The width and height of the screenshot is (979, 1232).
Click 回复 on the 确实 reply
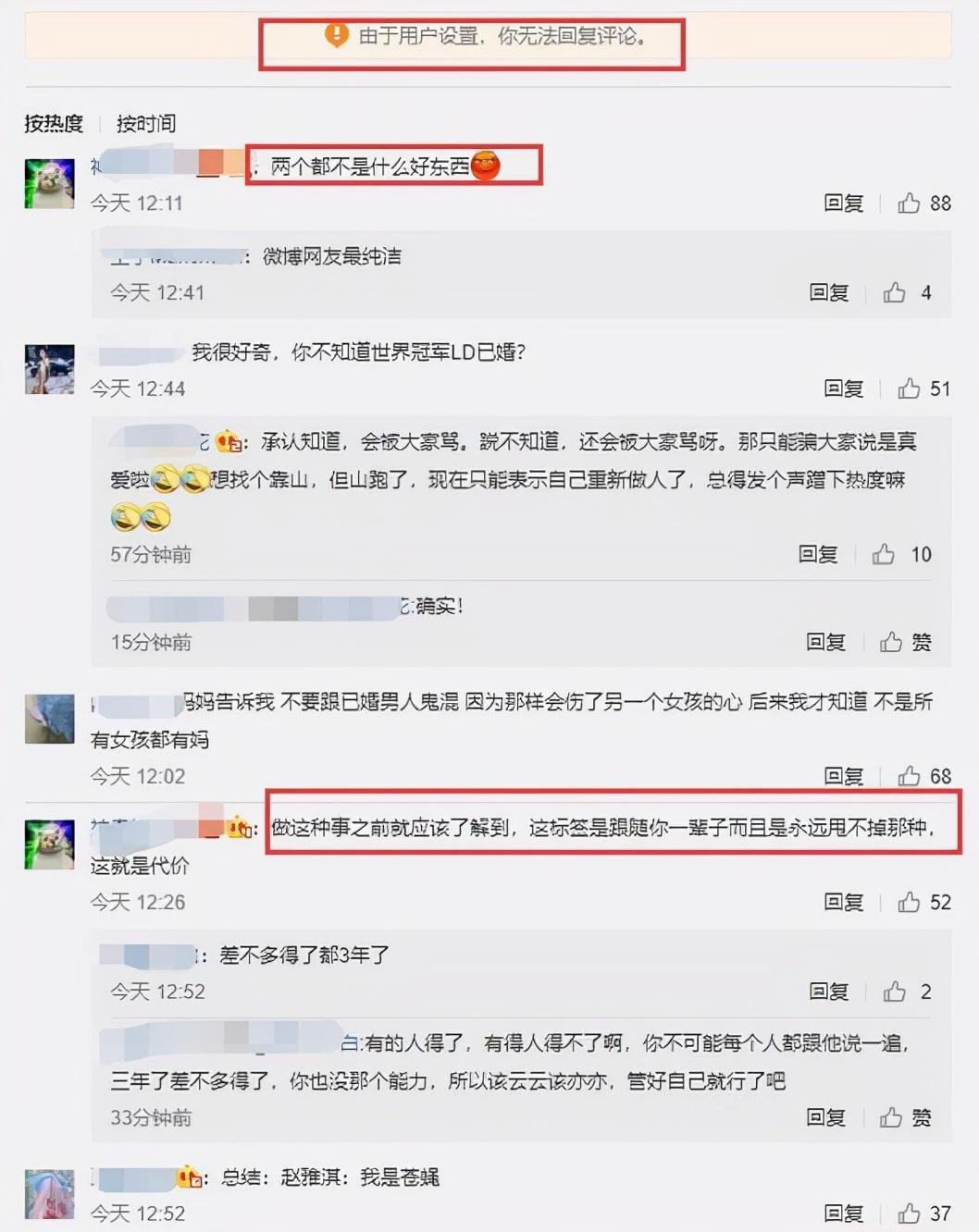[825, 642]
